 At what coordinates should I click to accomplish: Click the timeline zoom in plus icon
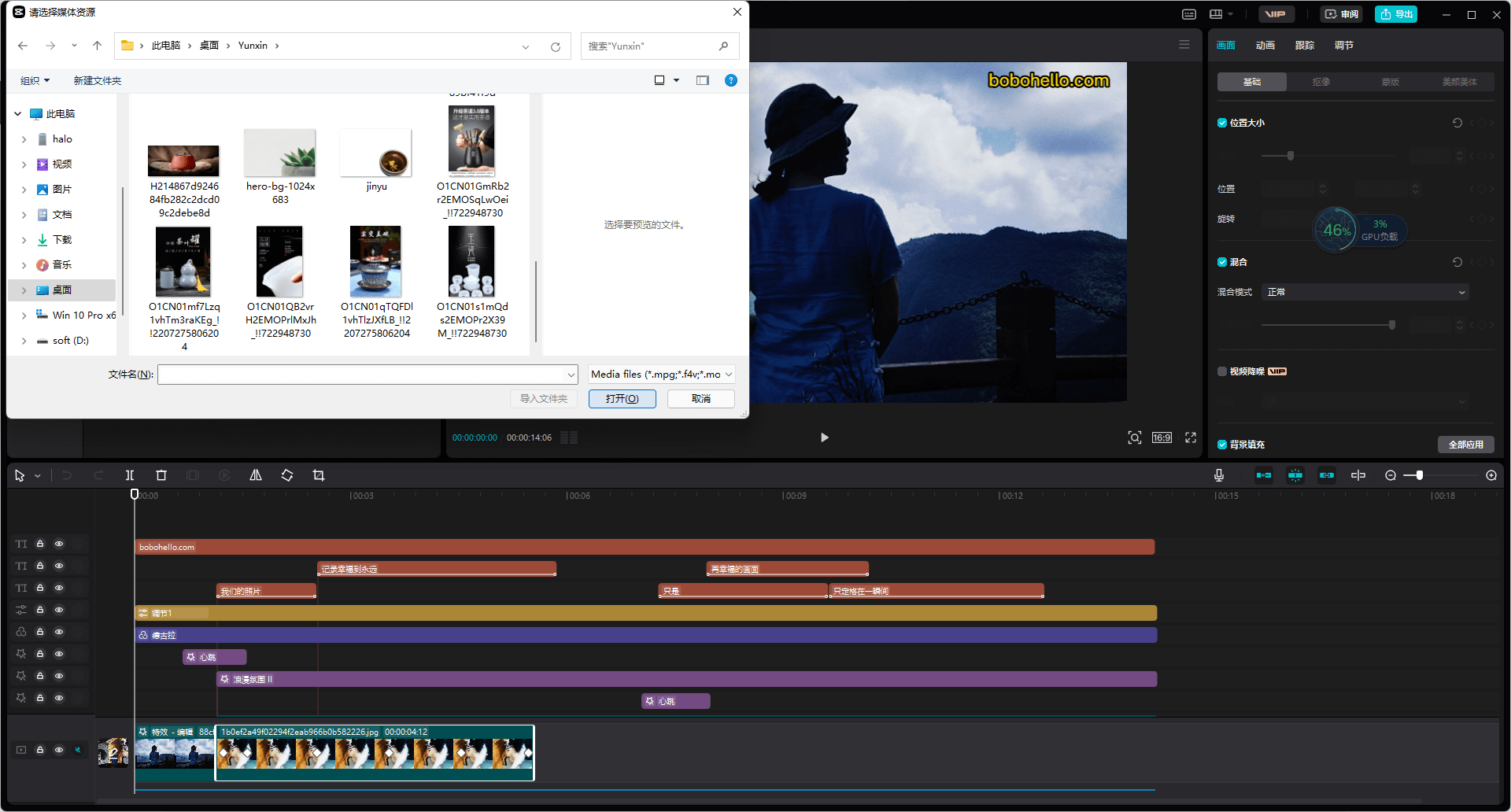(x=1491, y=475)
